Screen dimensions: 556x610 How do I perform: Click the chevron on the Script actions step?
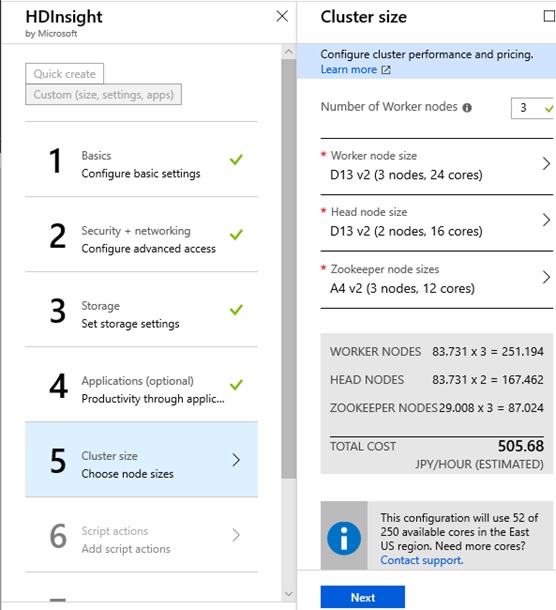236,535
